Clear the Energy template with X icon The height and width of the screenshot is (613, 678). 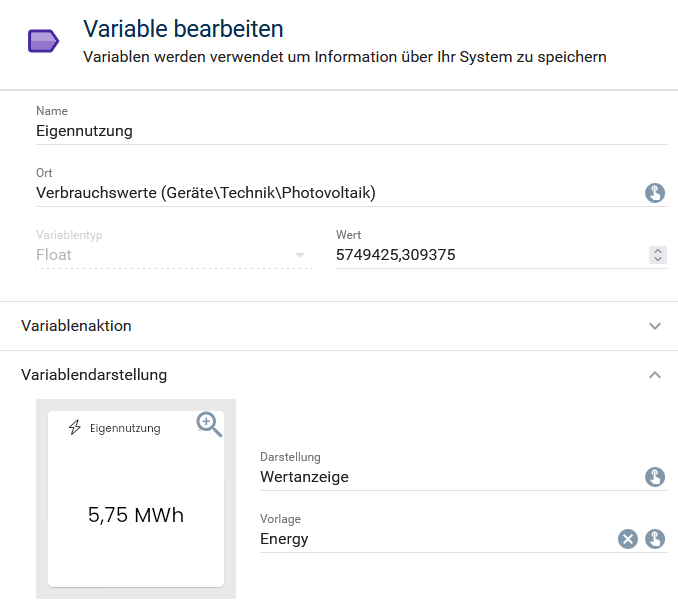point(627,539)
